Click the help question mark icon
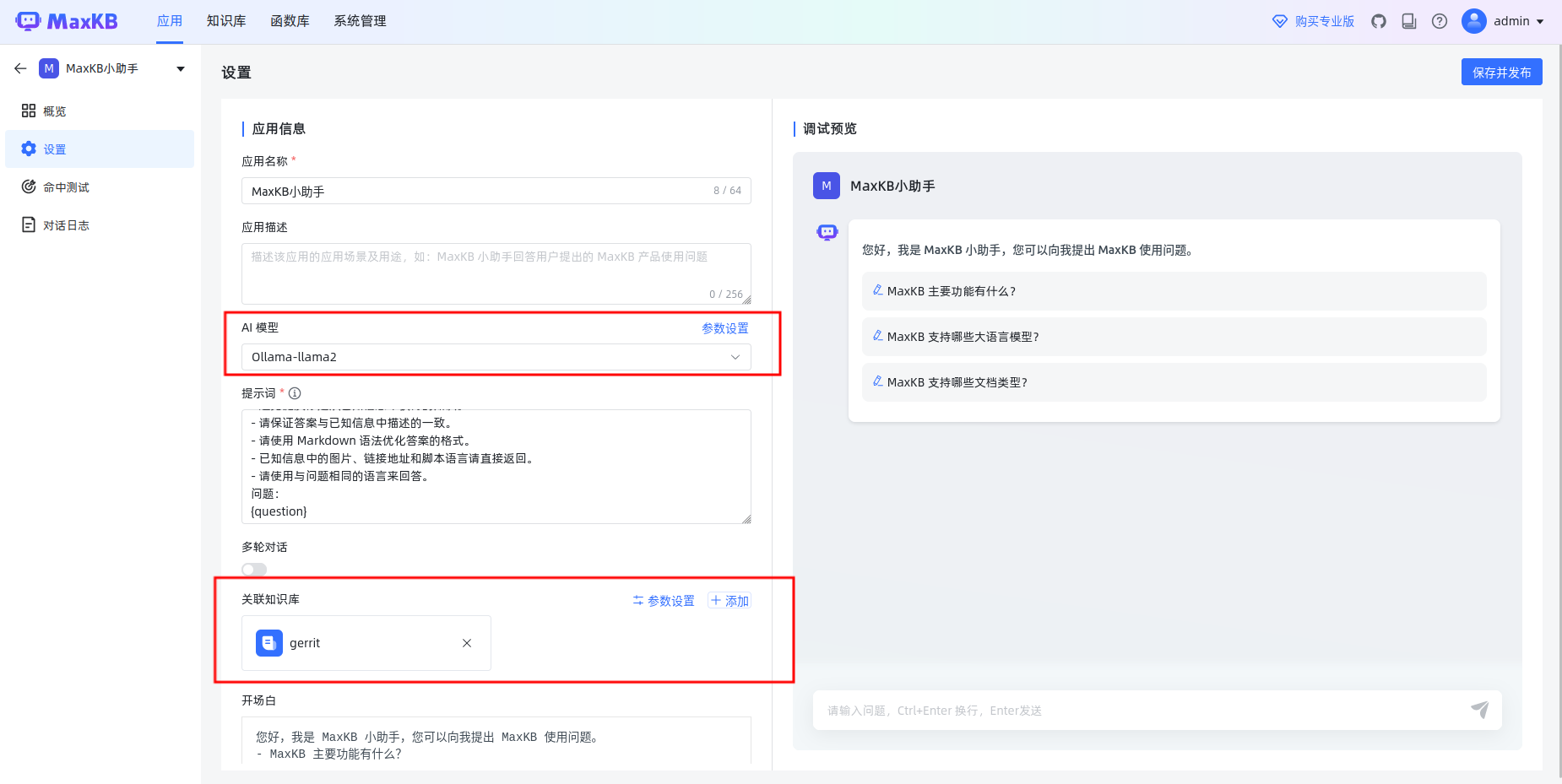 [1440, 21]
